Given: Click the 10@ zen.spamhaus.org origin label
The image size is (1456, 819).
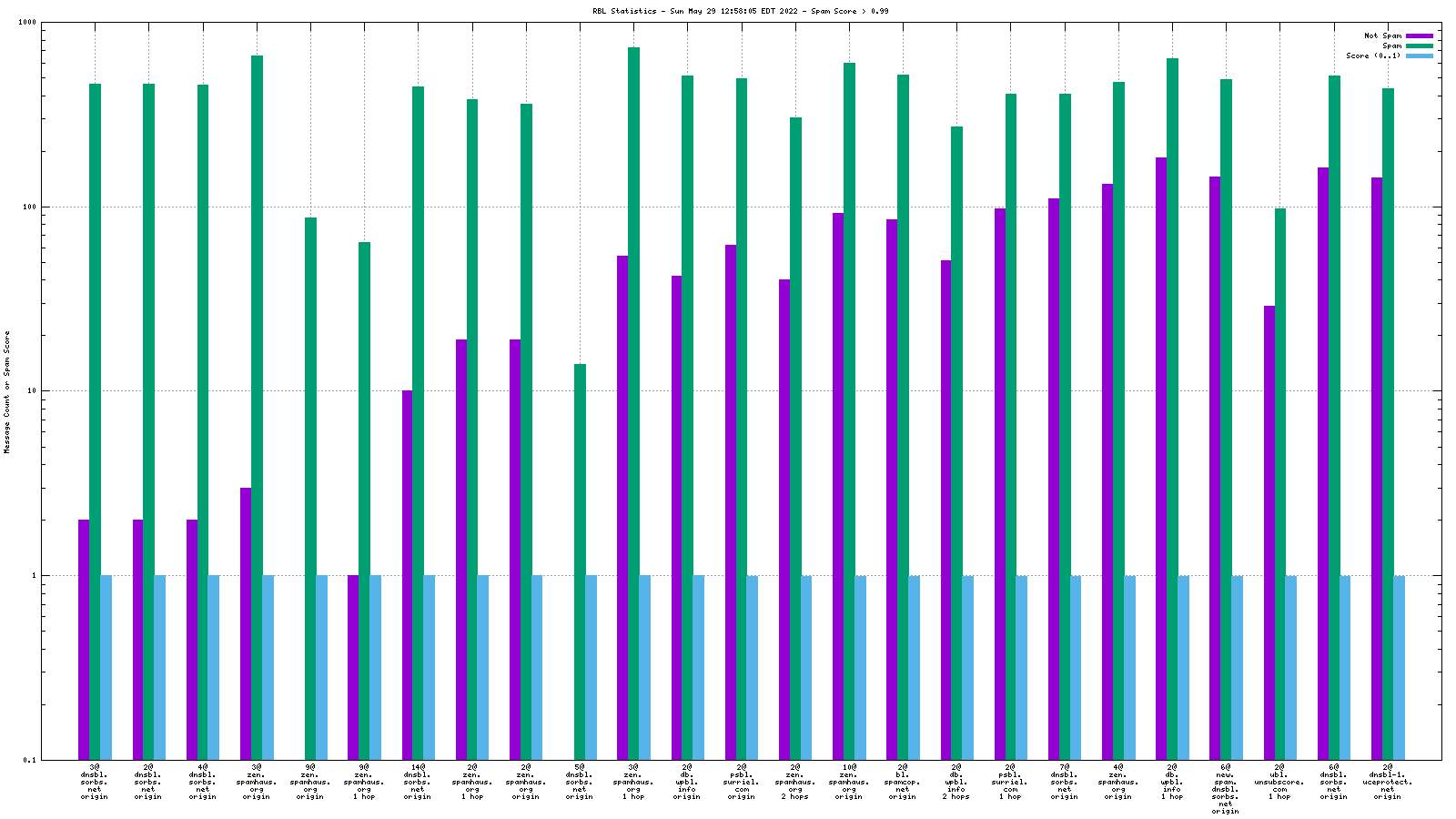Looking at the screenshot, I should pos(848,782).
